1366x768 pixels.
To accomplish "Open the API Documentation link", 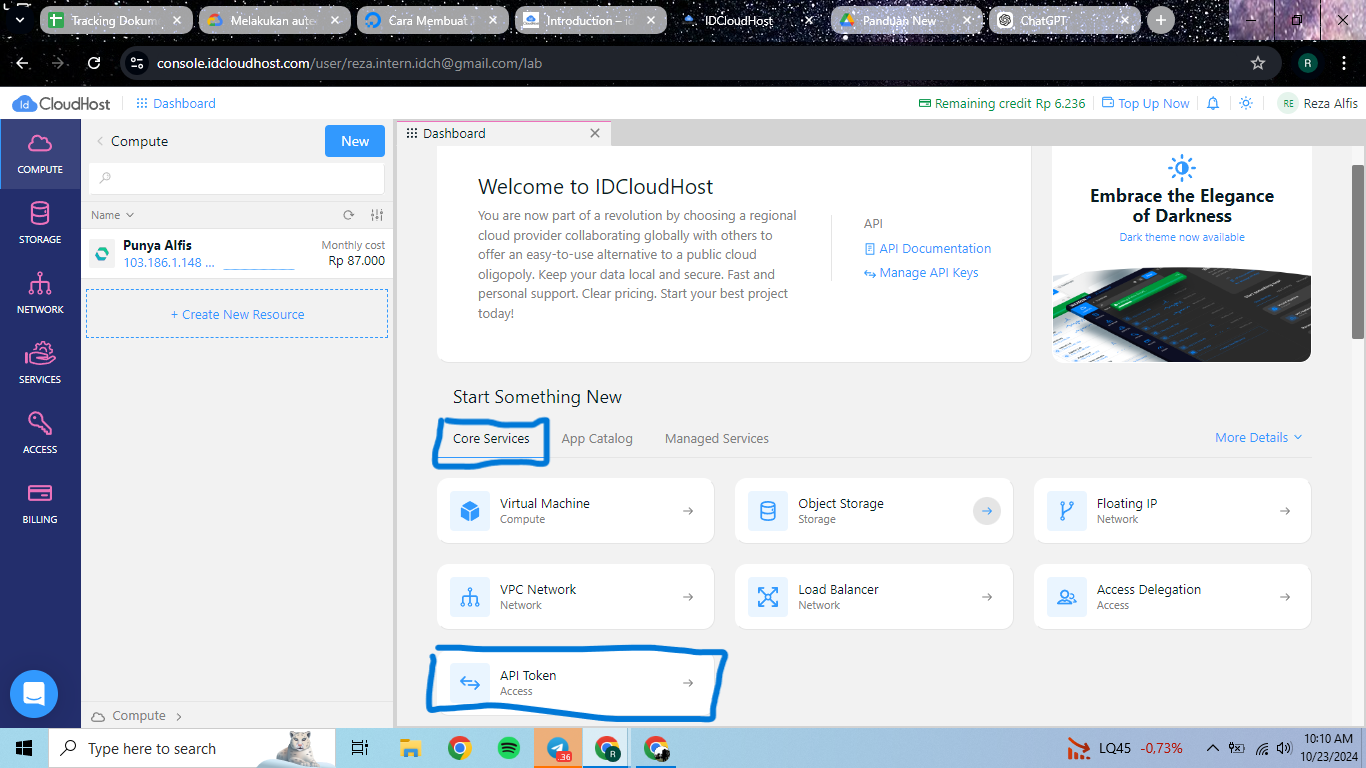I will pyautogui.click(x=927, y=248).
